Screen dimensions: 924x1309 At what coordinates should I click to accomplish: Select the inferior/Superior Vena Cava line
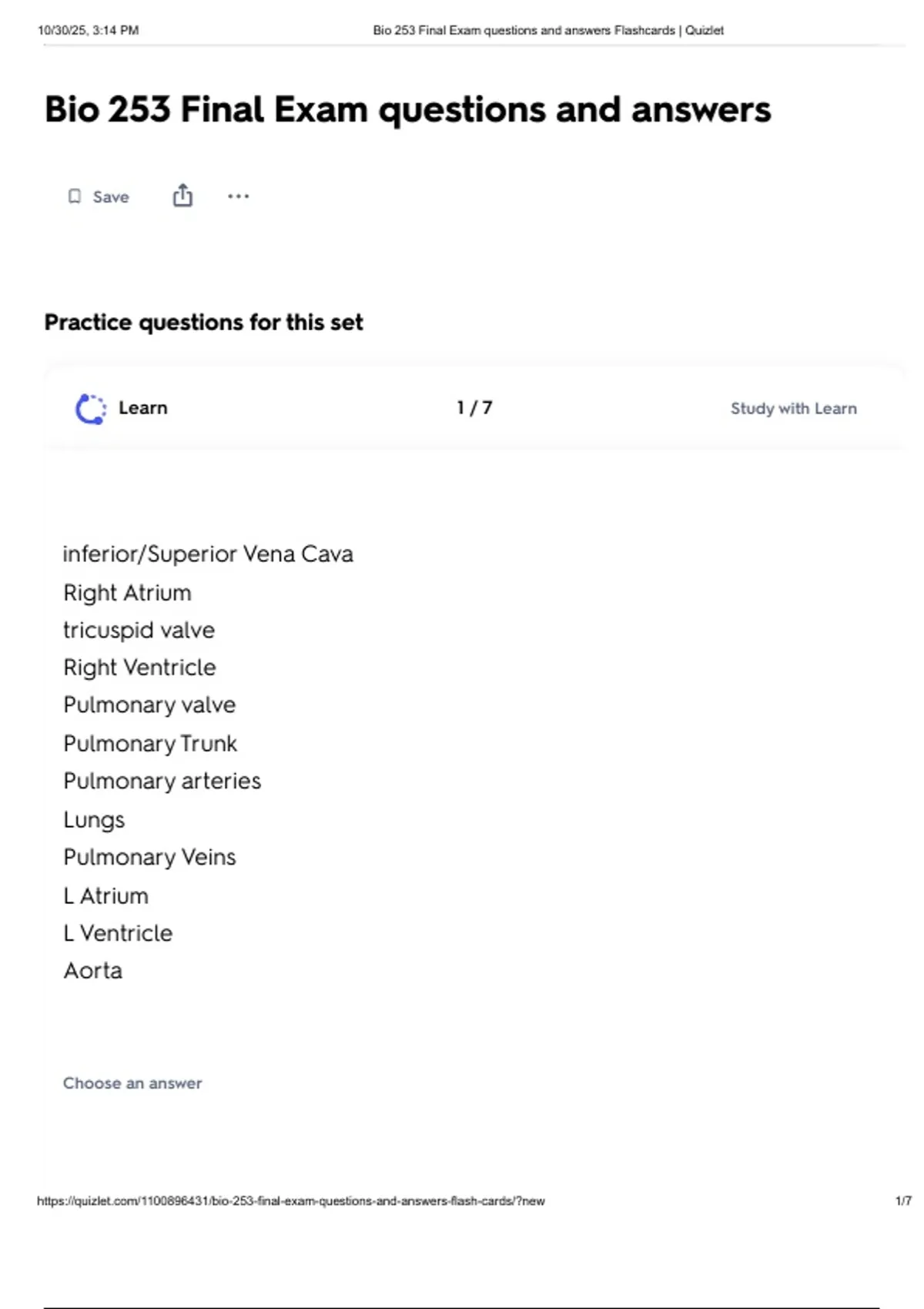[x=208, y=554]
